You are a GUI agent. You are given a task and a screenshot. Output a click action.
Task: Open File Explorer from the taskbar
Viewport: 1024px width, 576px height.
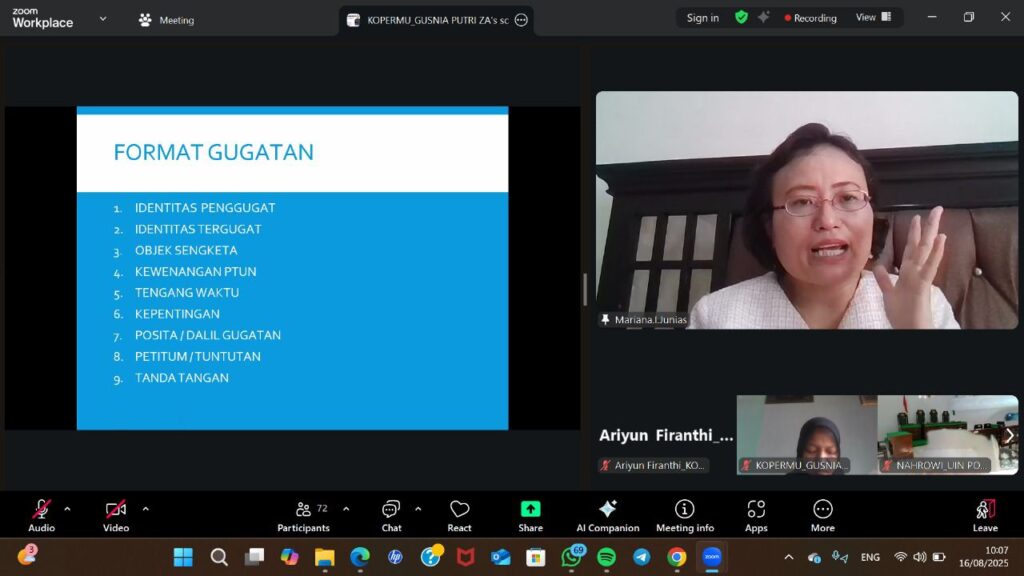325,557
